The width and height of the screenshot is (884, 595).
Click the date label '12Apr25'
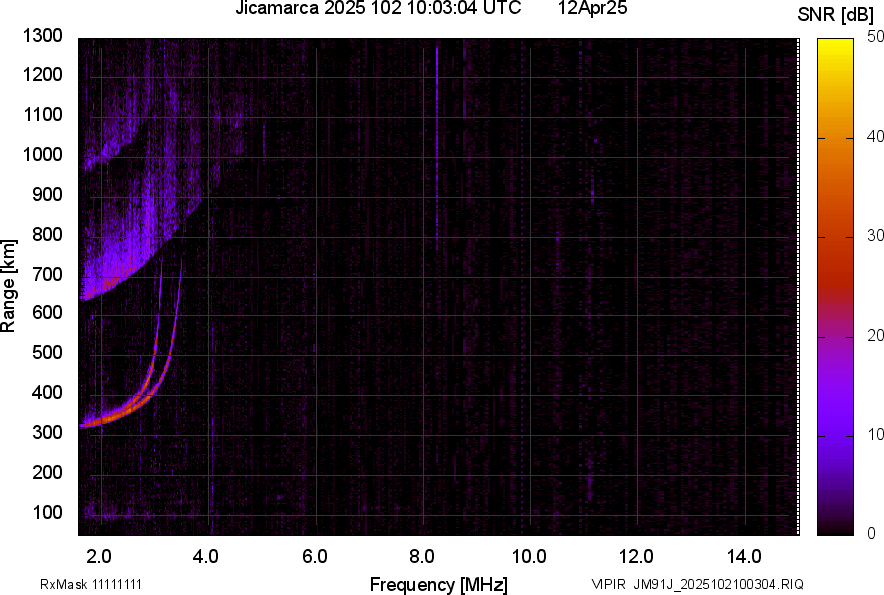pos(593,8)
